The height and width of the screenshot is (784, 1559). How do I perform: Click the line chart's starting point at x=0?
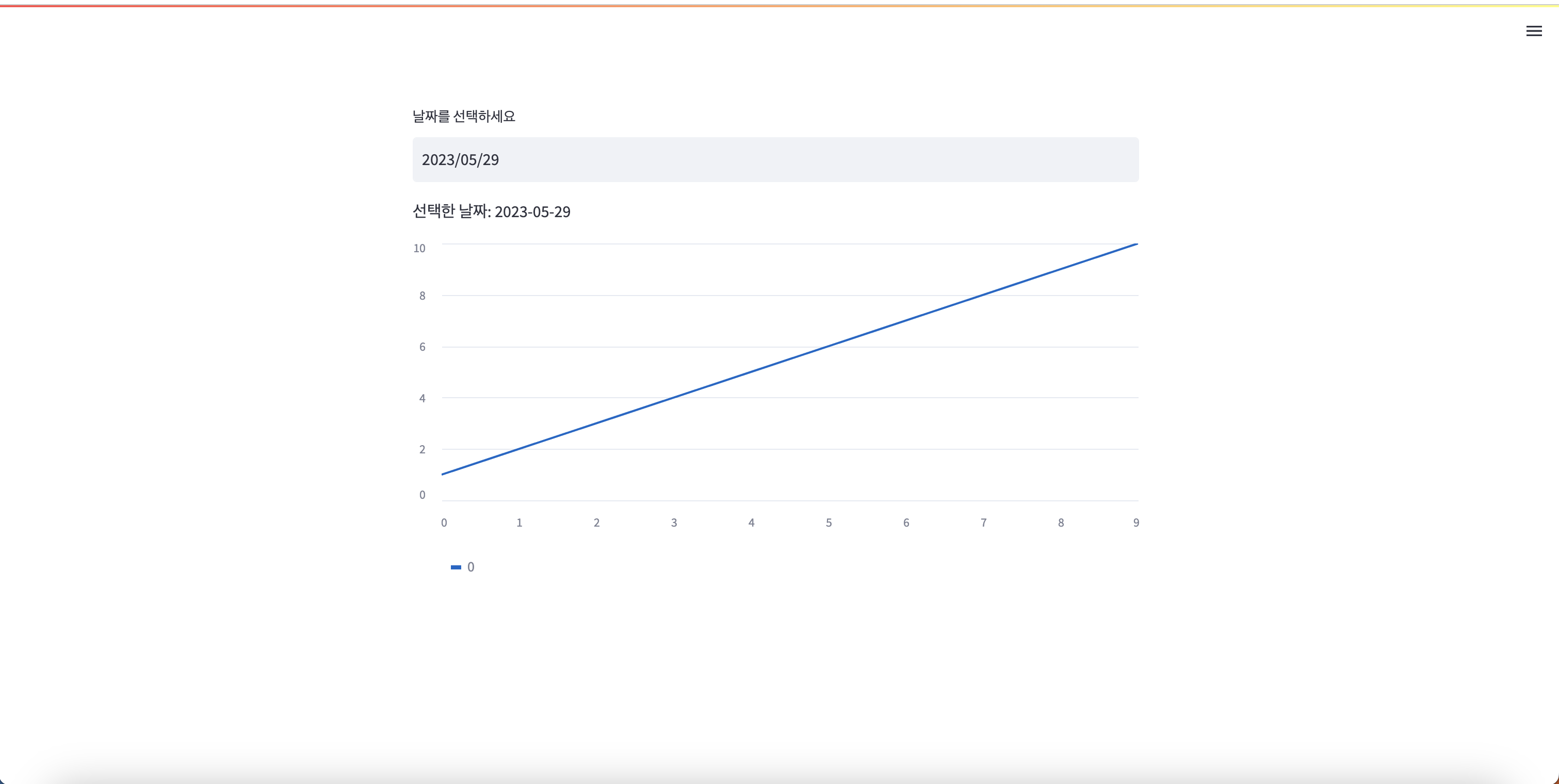pos(443,475)
